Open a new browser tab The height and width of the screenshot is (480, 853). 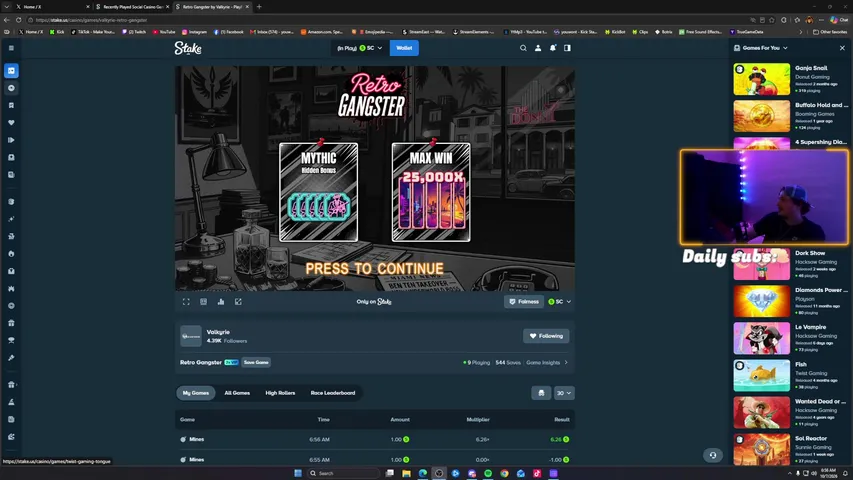click(x=259, y=7)
